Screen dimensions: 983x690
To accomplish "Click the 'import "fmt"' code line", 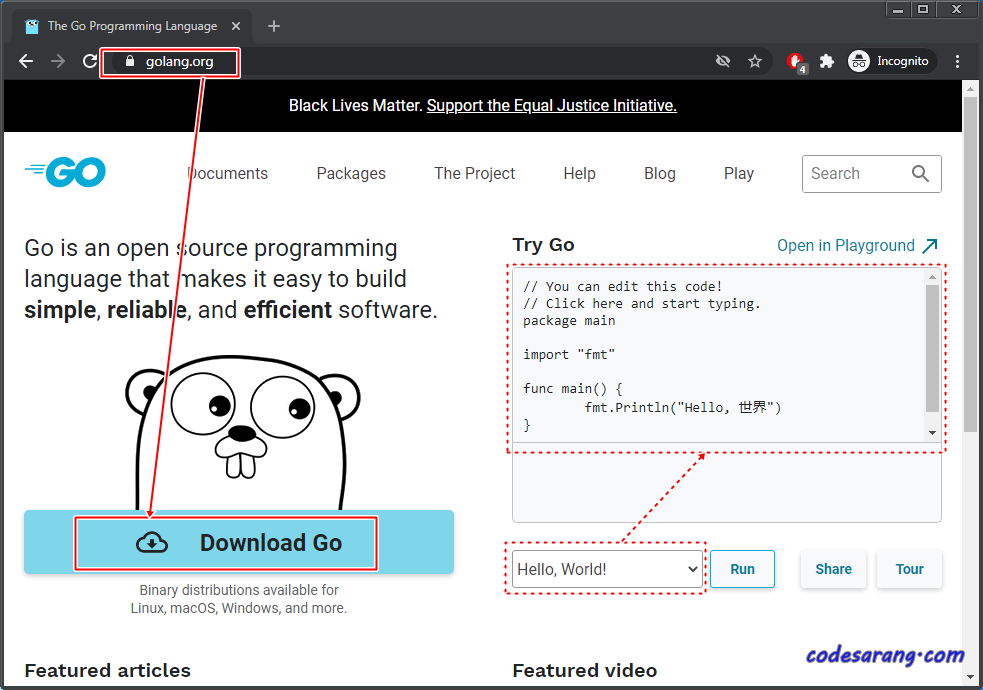I will click(x=569, y=354).
